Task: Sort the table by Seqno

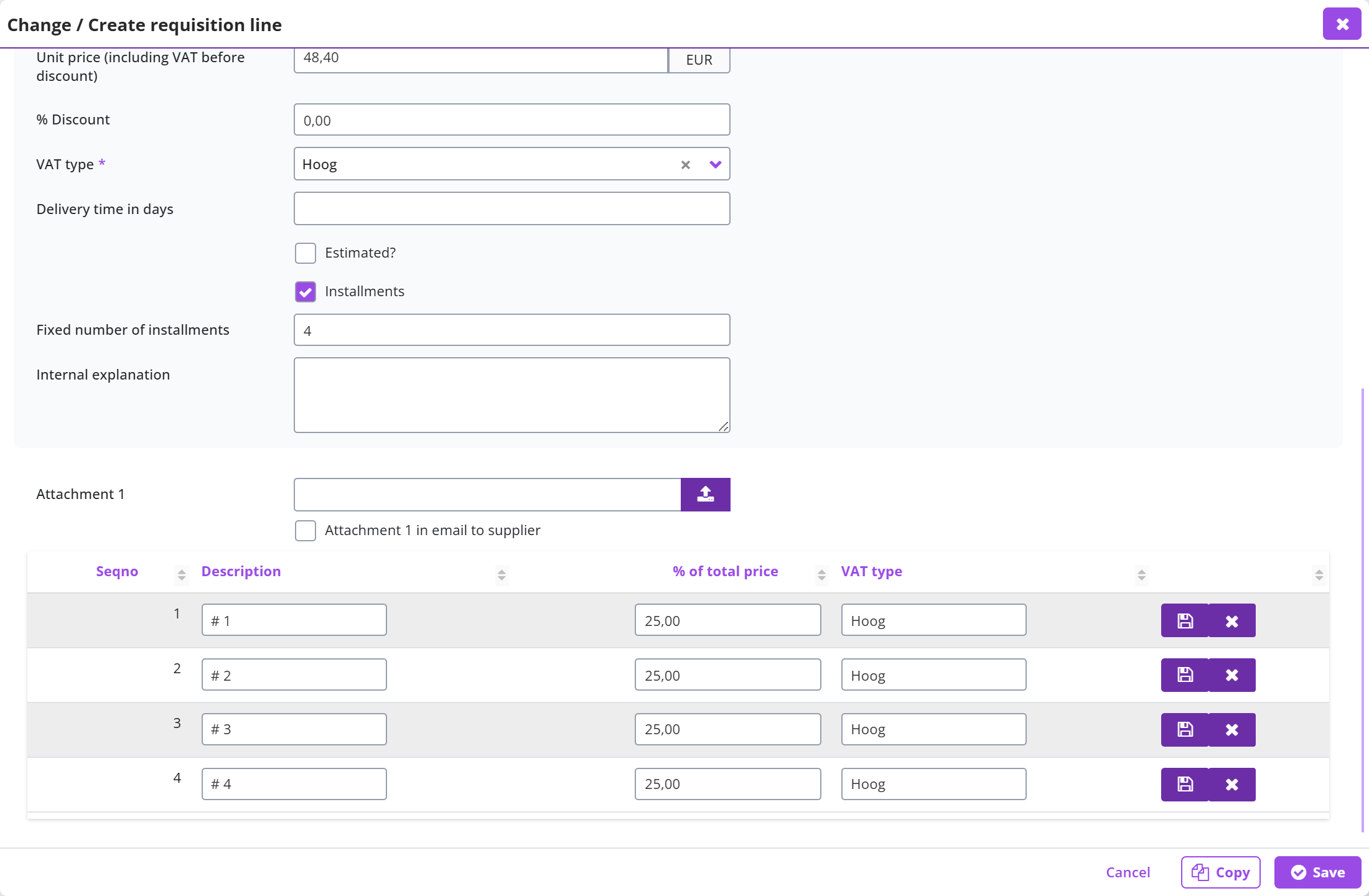Action: pyautogui.click(x=182, y=574)
